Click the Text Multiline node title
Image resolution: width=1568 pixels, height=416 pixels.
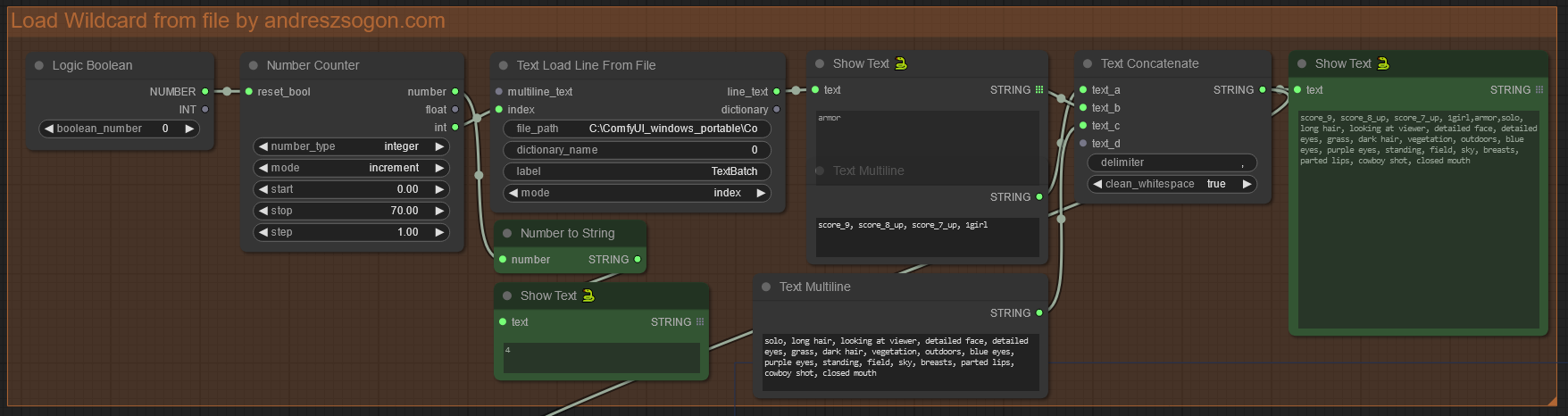[x=814, y=287]
